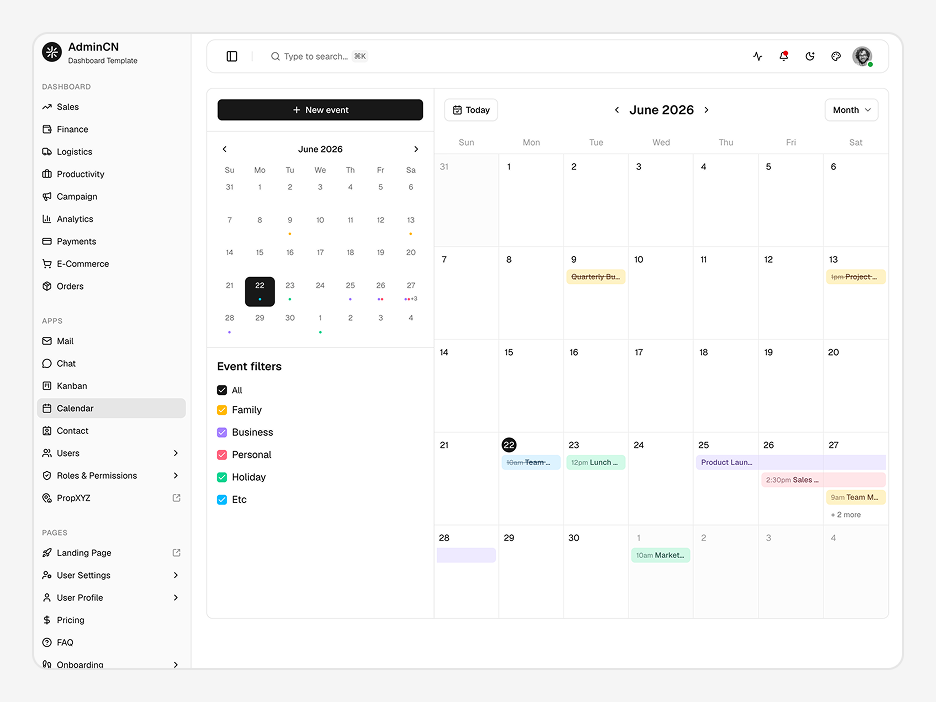Focus the Type to search field

click(x=319, y=56)
